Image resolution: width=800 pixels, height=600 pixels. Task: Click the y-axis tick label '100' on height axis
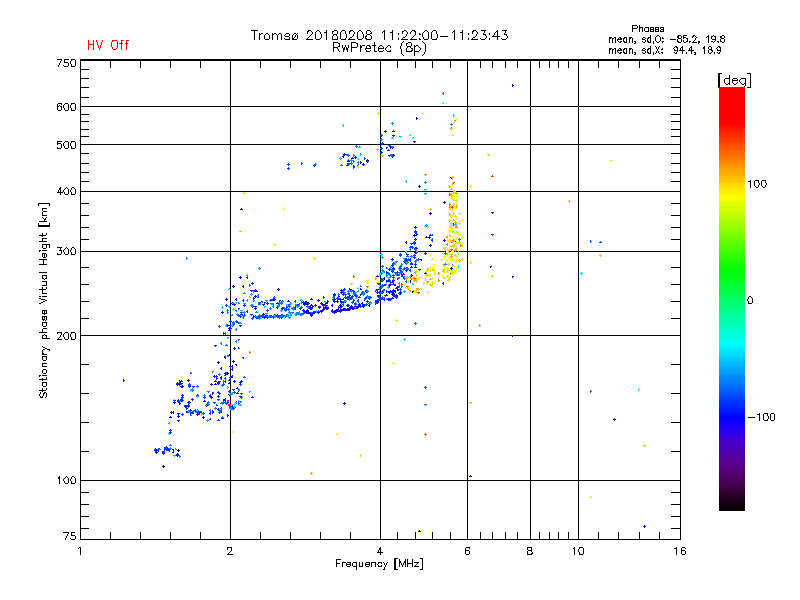[x=66, y=481]
